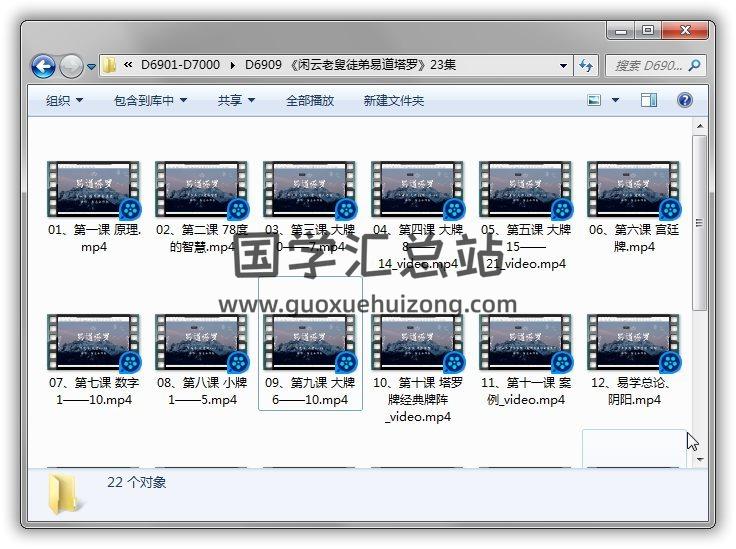Click in the search input box
This screenshot has height=549, width=736.
tap(647, 66)
